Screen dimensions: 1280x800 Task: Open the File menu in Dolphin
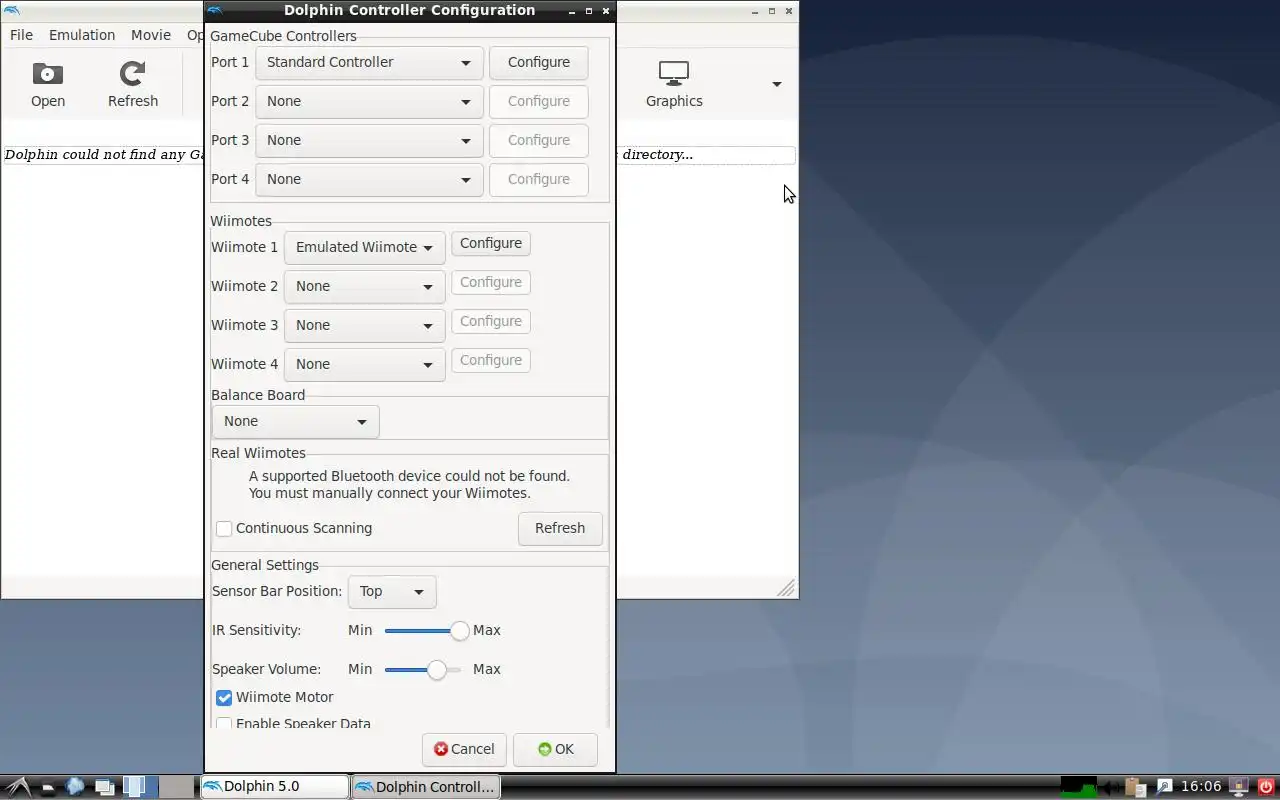[x=21, y=35]
